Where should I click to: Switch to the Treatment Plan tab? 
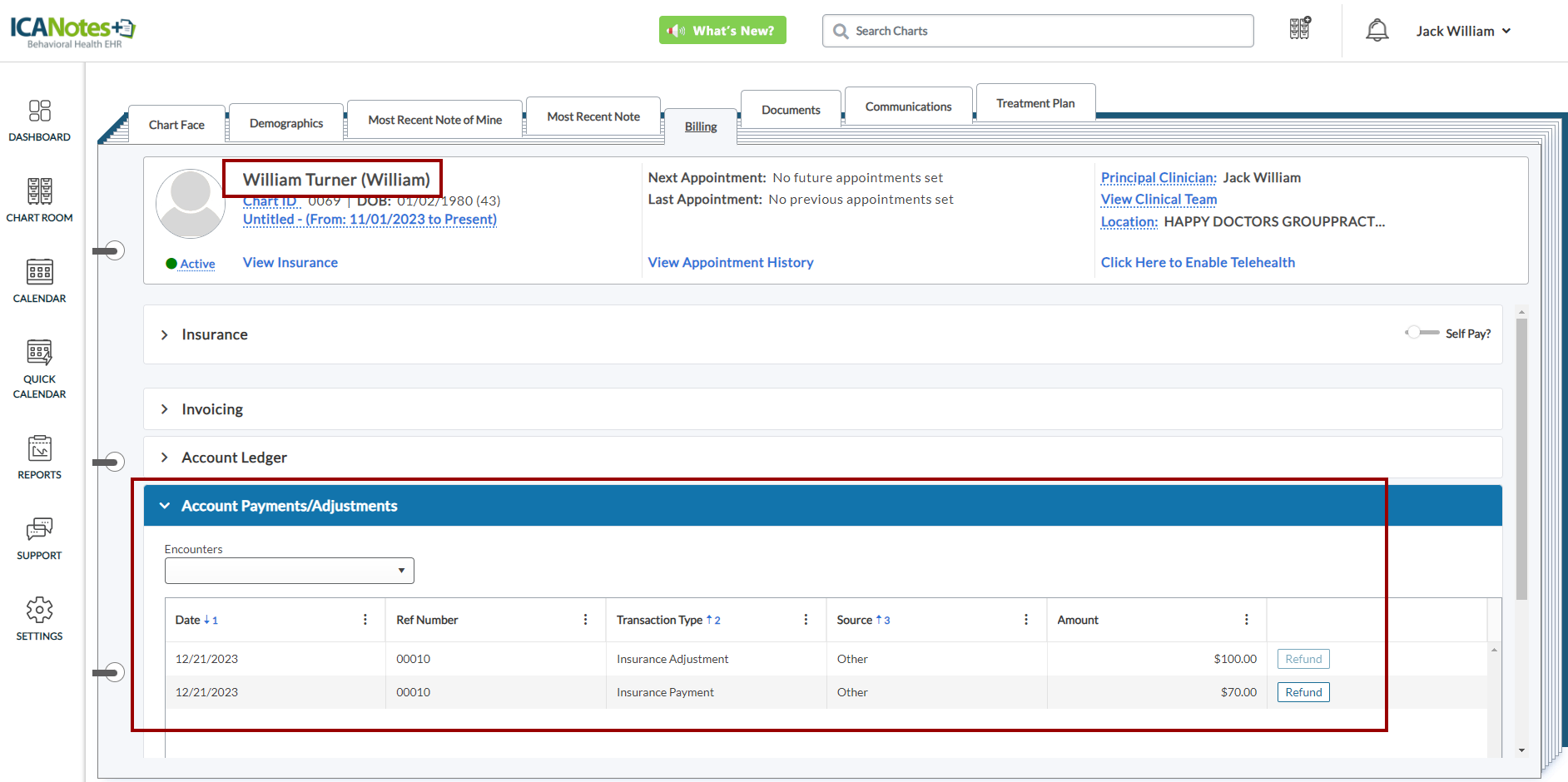click(x=1035, y=103)
